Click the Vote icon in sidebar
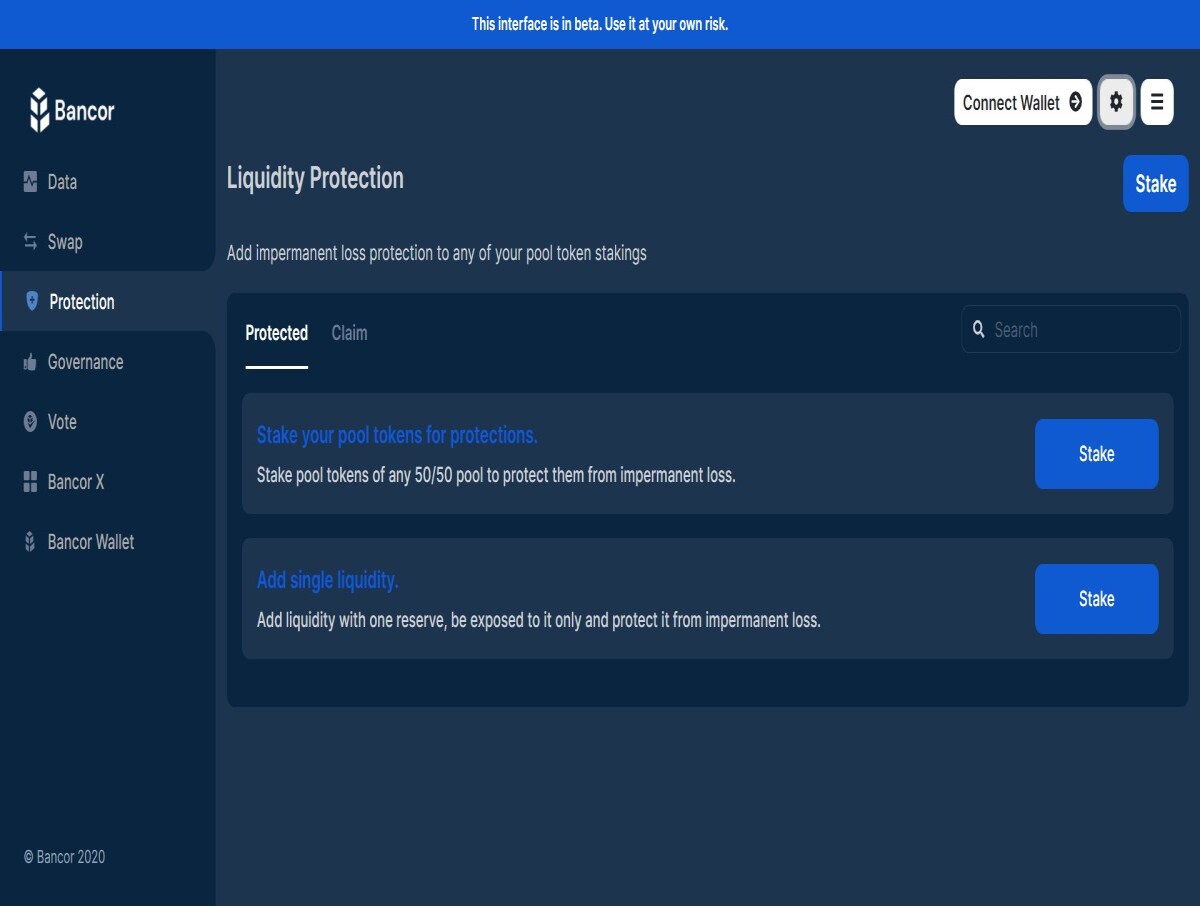 pos(30,422)
